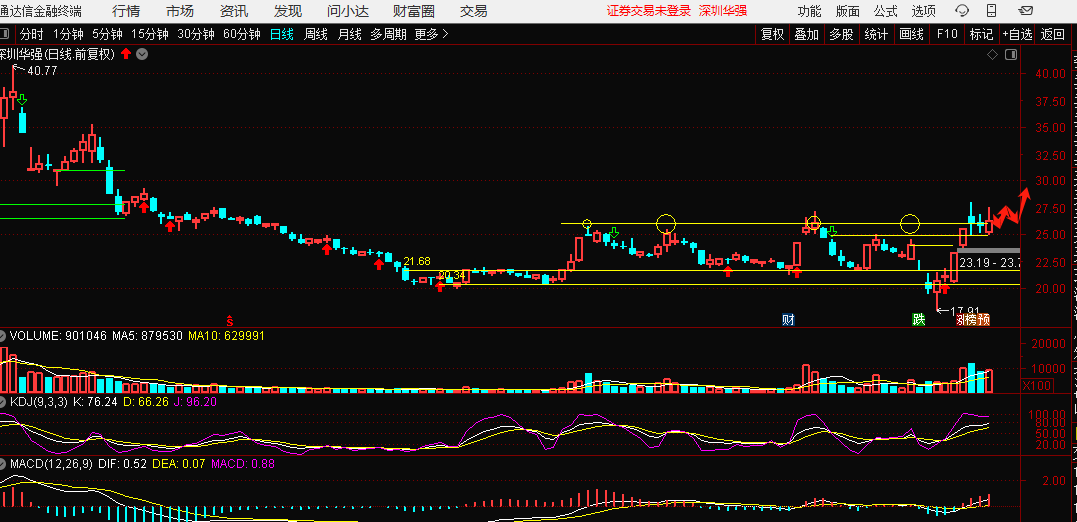Select the 日线 daily period tab
The height and width of the screenshot is (522, 1077).
click(x=282, y=34)
